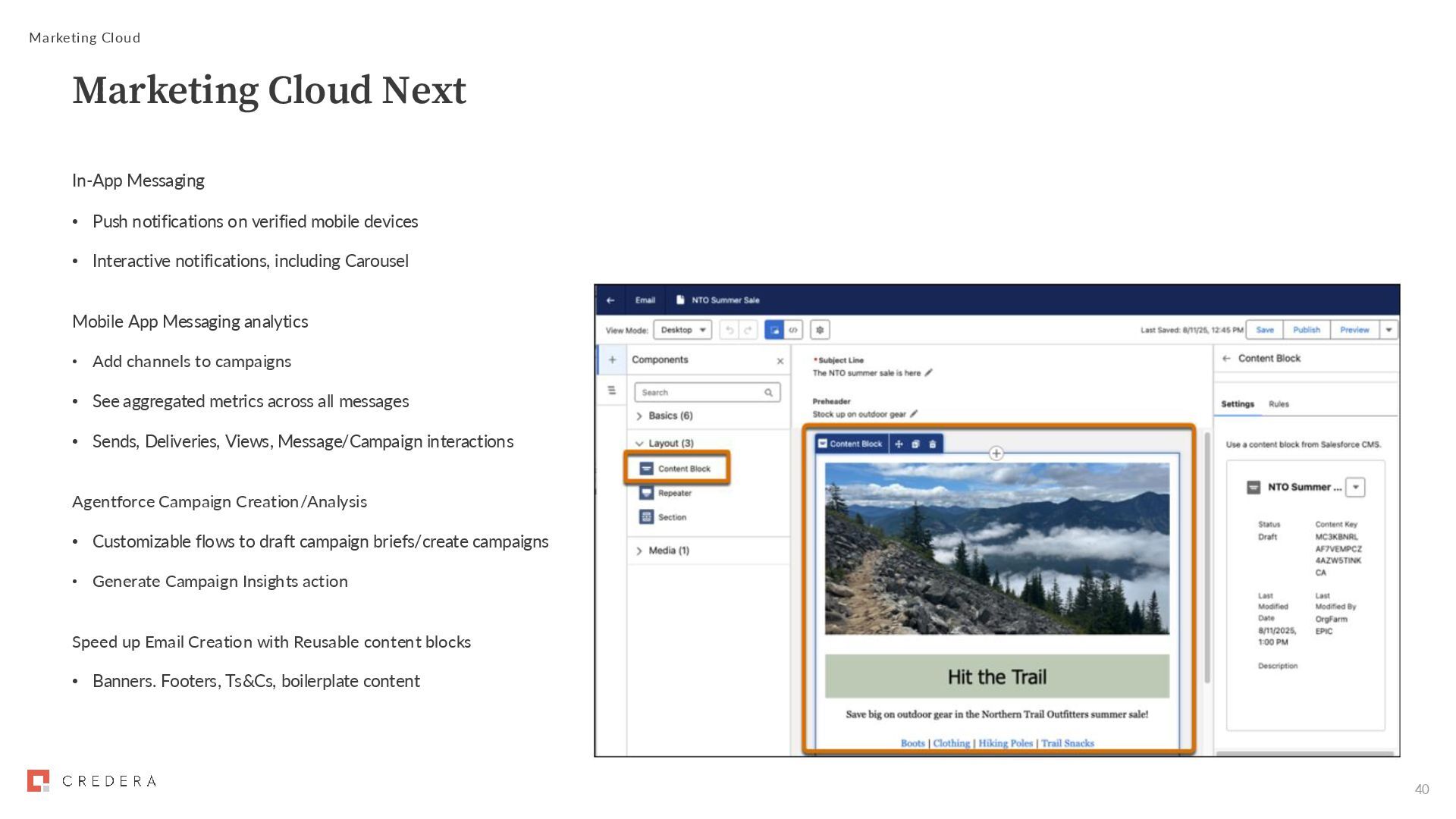Click the Boots link in email
Image resolution: width=1456 pixels, height=819 pixels.
pyautogui.click(x=912, y=743)
